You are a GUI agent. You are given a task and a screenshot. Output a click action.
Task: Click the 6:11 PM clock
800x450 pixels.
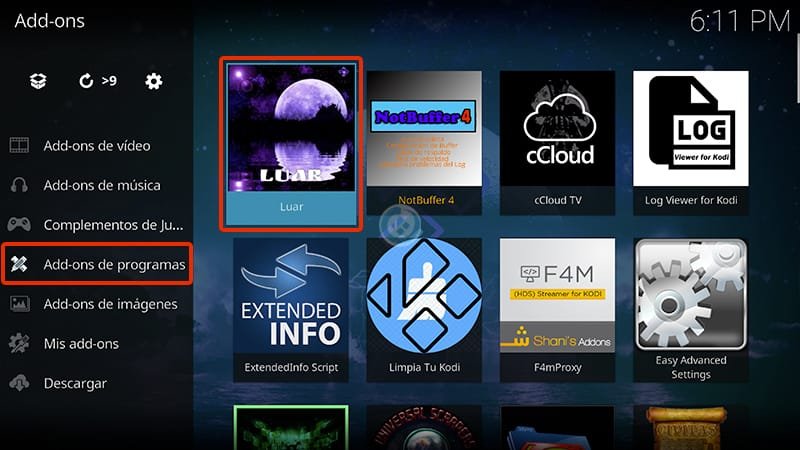tap(739, 21)
